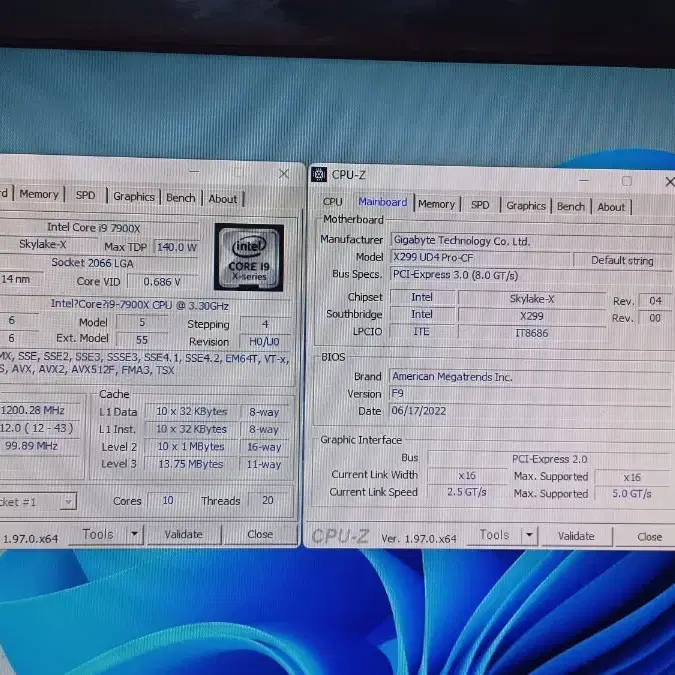Click chipset Skylake-X field

pyautogui.click(x=532, y=299)
